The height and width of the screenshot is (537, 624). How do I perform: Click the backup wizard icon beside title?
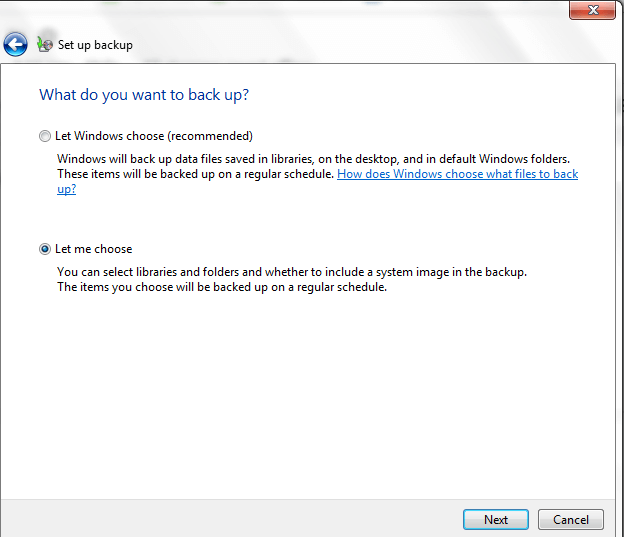44,44
